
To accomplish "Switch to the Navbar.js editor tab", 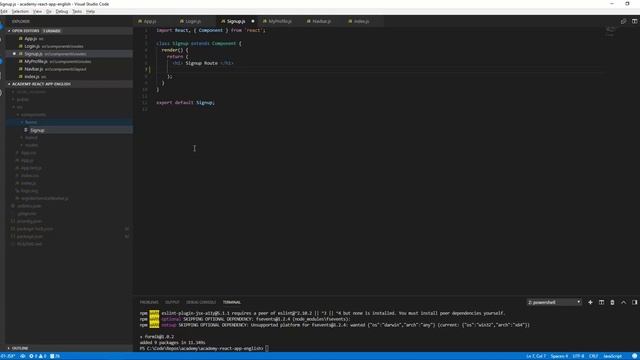I will tap(322, 21).
